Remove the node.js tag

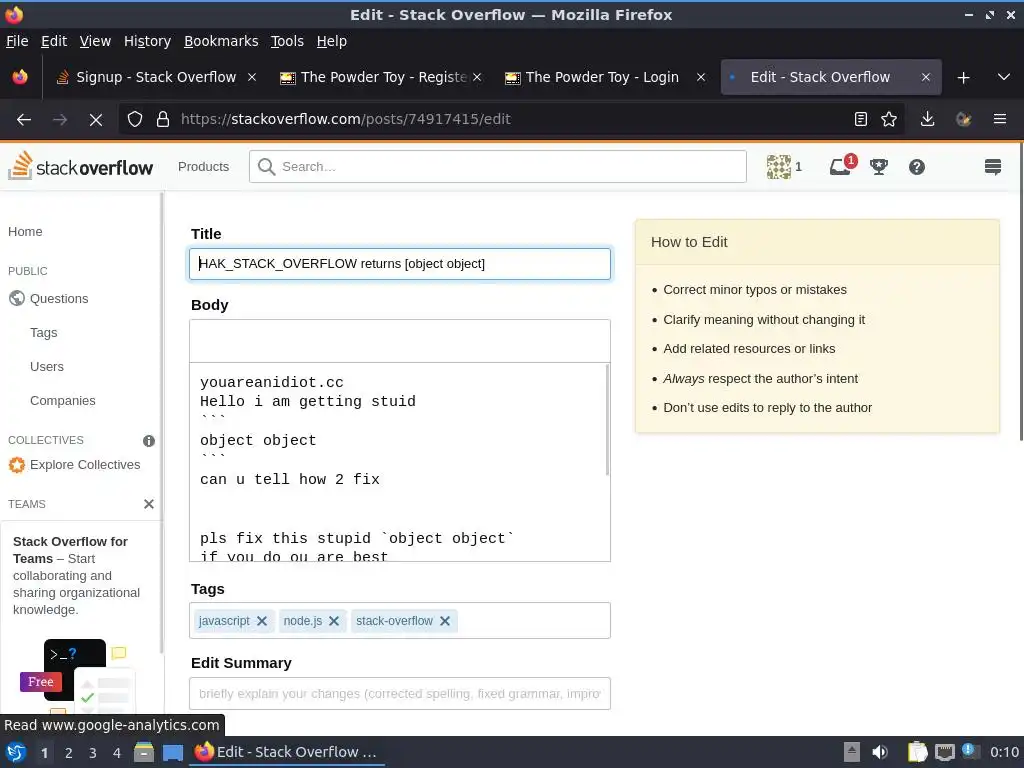[334, 621]
